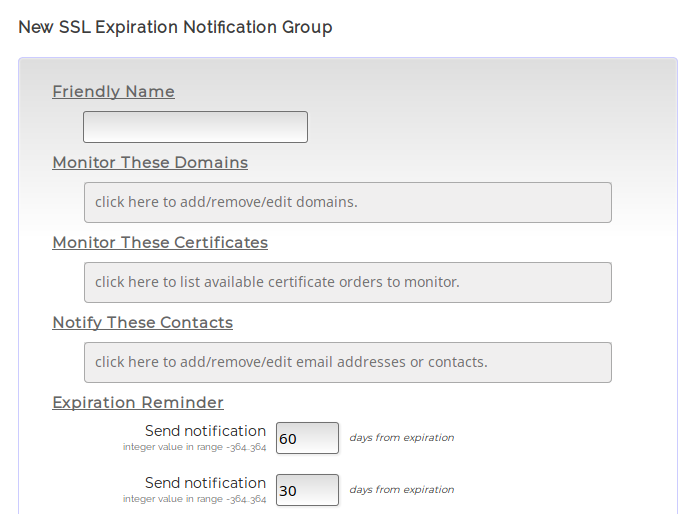Click the Friendly Name field label
This screenshot has height=514, width=694.
point(113,92)
